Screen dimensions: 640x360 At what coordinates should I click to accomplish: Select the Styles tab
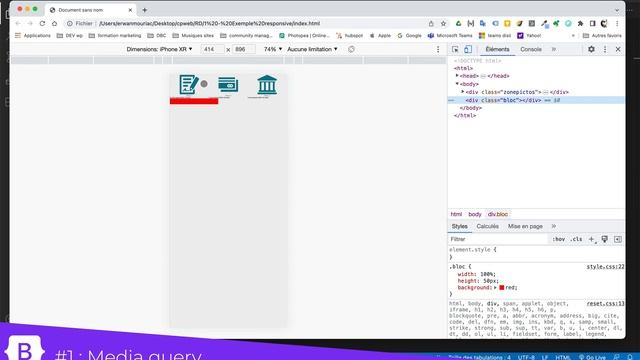[x=460, y=226]
